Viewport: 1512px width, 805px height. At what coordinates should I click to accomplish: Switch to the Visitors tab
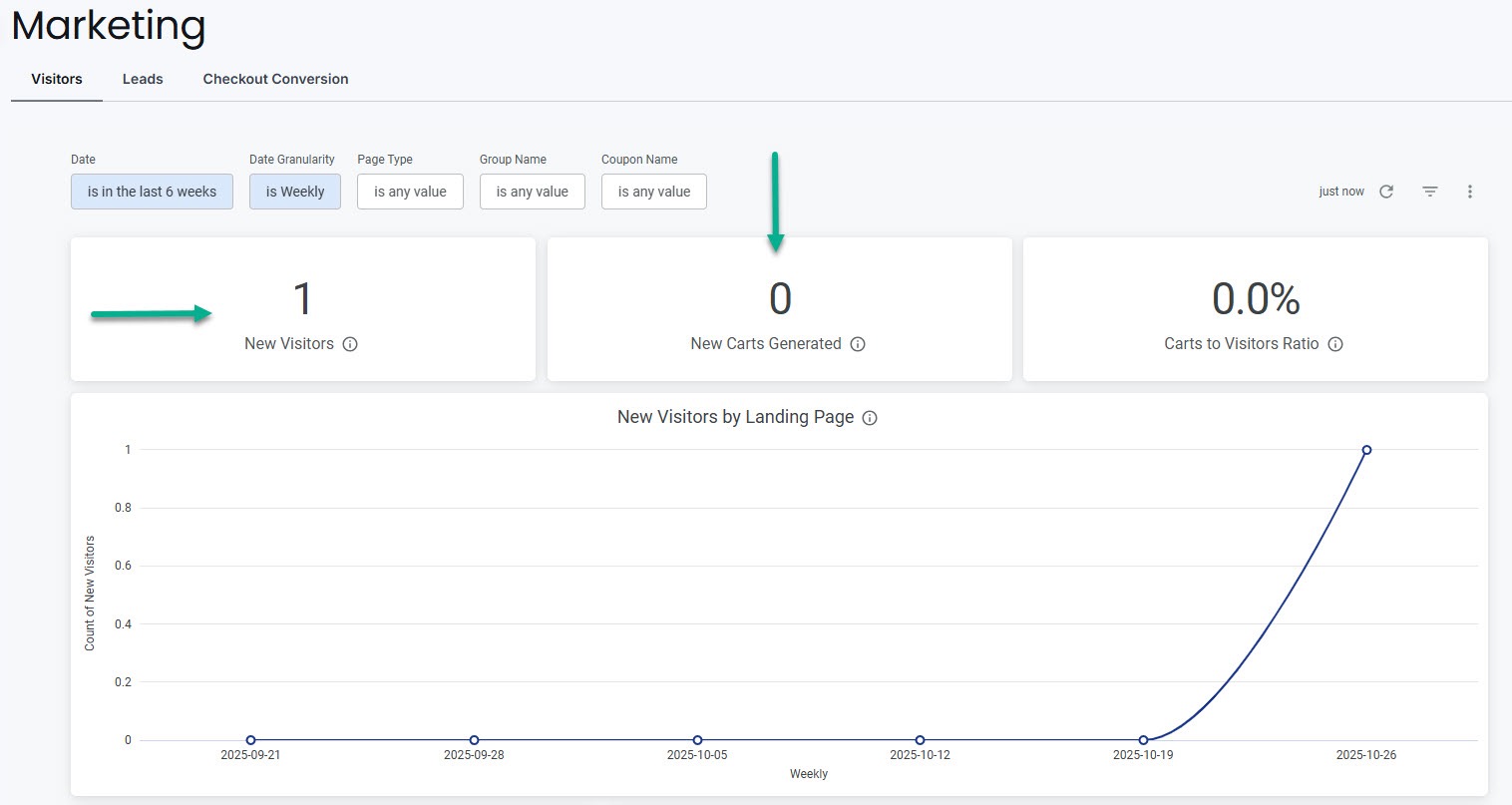click(57, 79)
